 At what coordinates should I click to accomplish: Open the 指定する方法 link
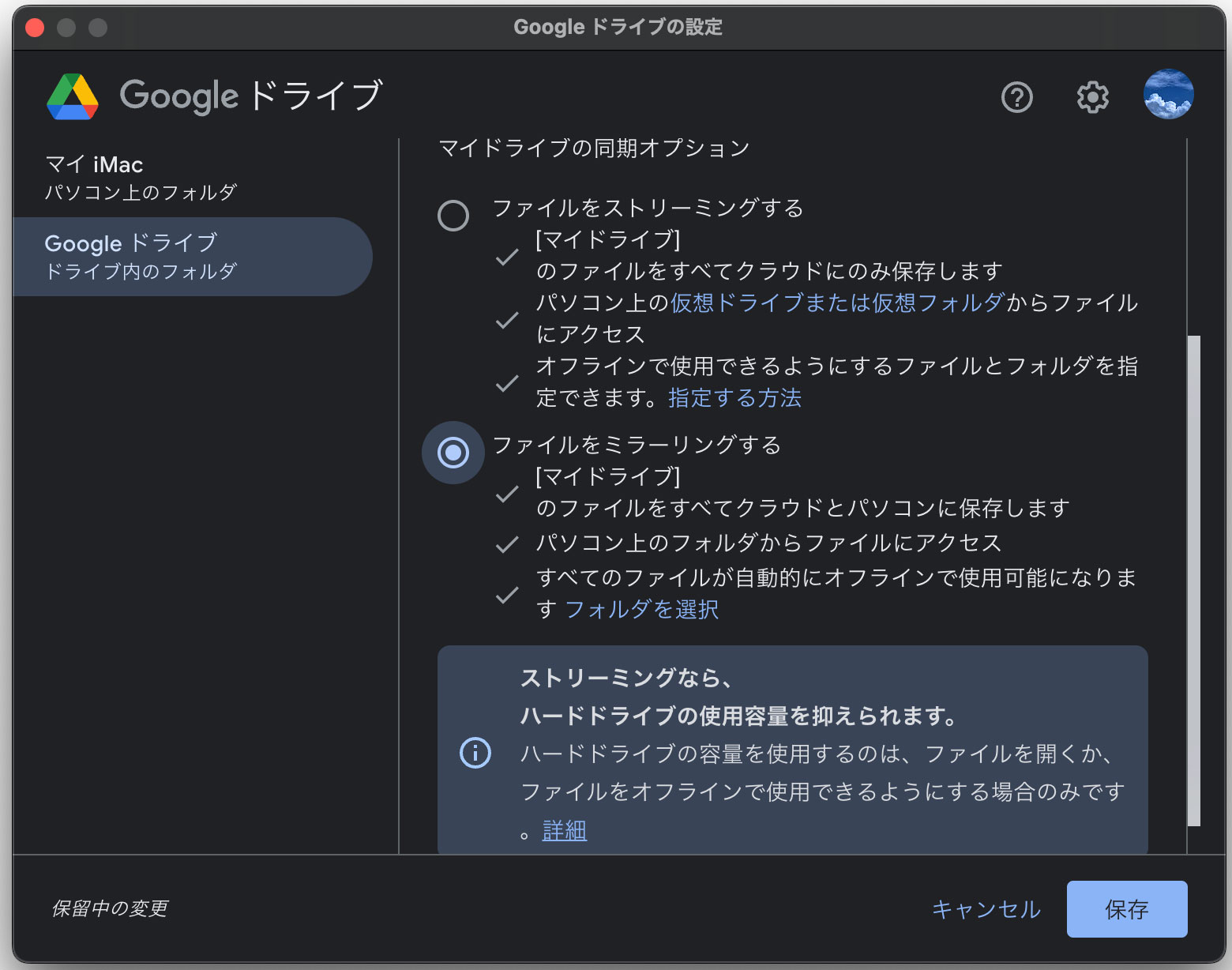coord(735,397)
